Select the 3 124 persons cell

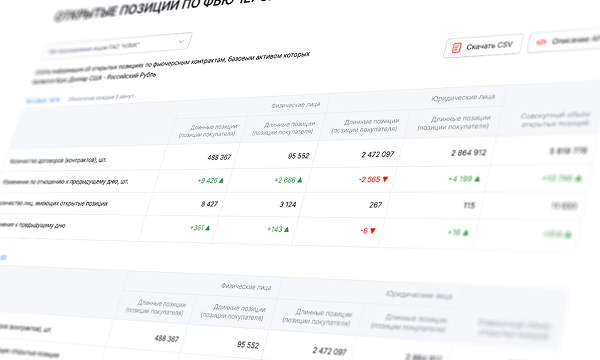click(x=288, y=204)
